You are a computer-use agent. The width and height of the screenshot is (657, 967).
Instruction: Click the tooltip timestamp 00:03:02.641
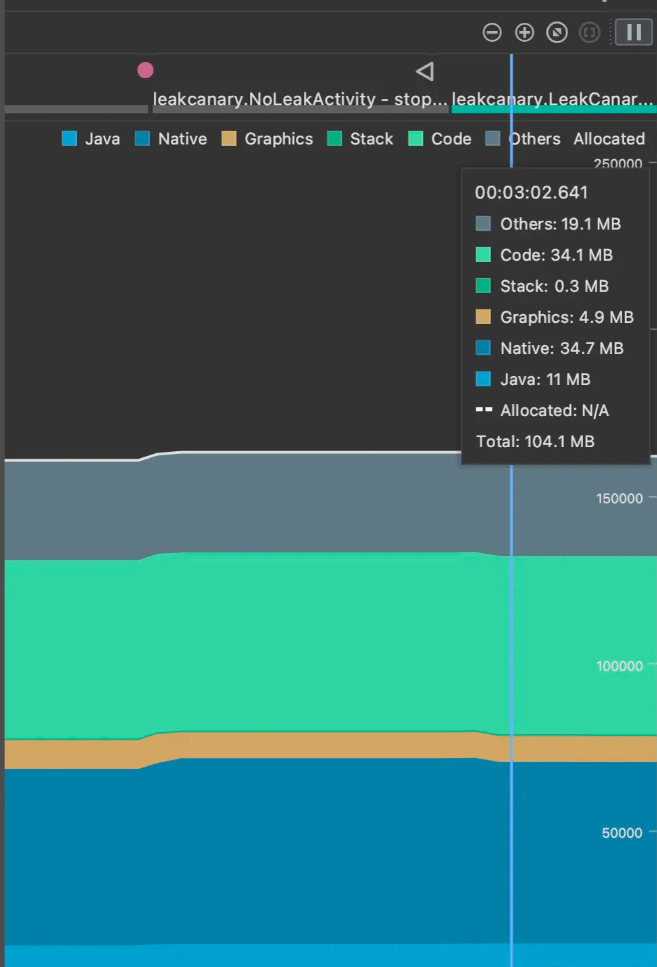[x=531, y=192]
